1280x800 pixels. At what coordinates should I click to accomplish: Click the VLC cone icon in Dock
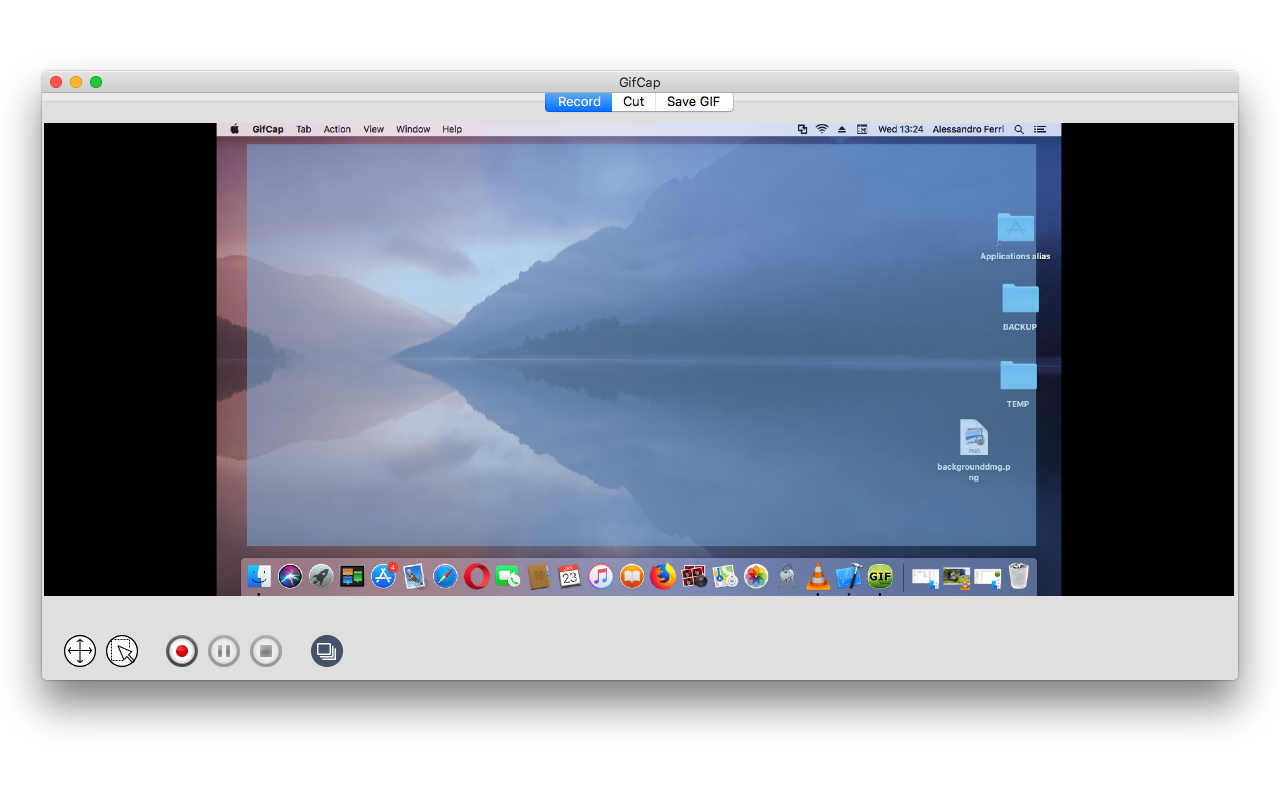(x=818, y=576)
